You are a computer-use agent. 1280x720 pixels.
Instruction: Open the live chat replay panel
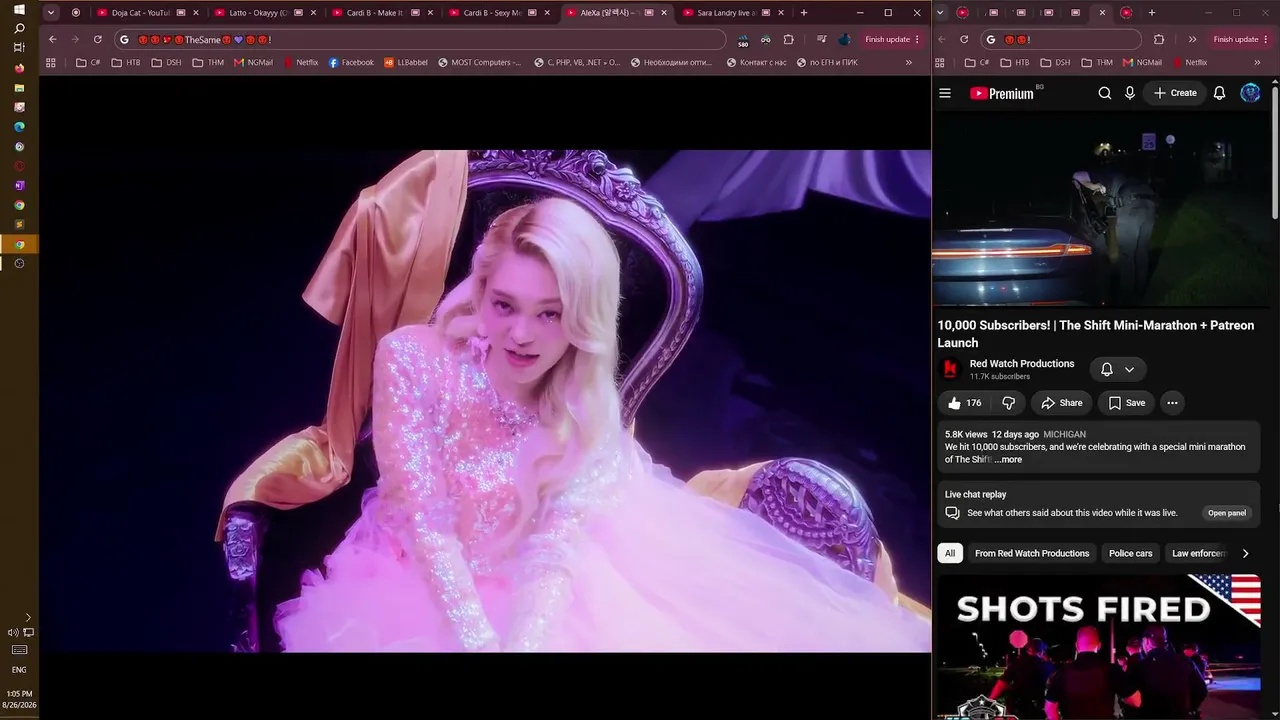1227,513
